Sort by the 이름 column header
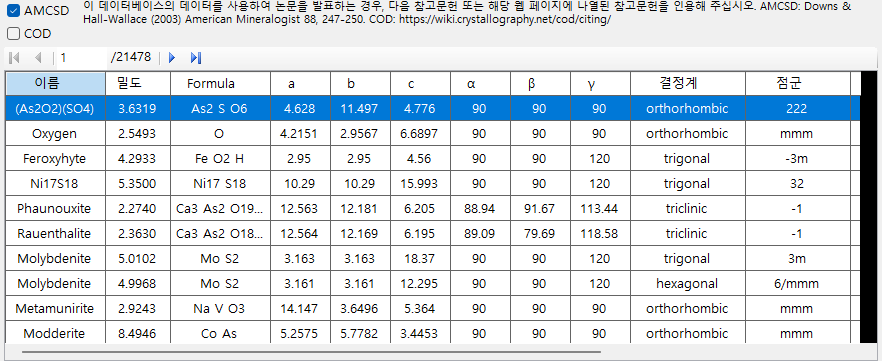The image size is (882, 361). click(56, 84)
